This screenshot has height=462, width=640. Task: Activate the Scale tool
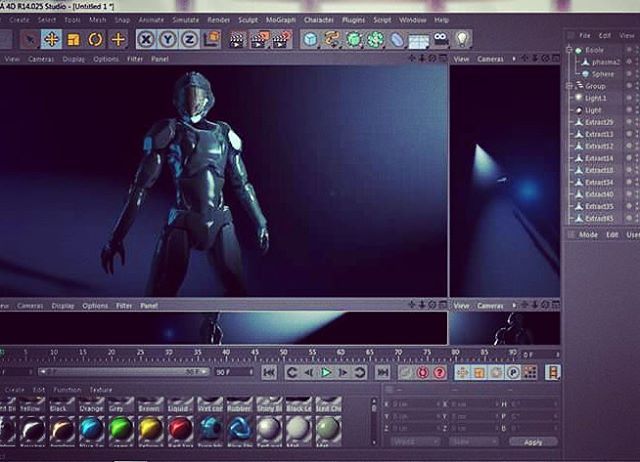click(x=73, y=40)
